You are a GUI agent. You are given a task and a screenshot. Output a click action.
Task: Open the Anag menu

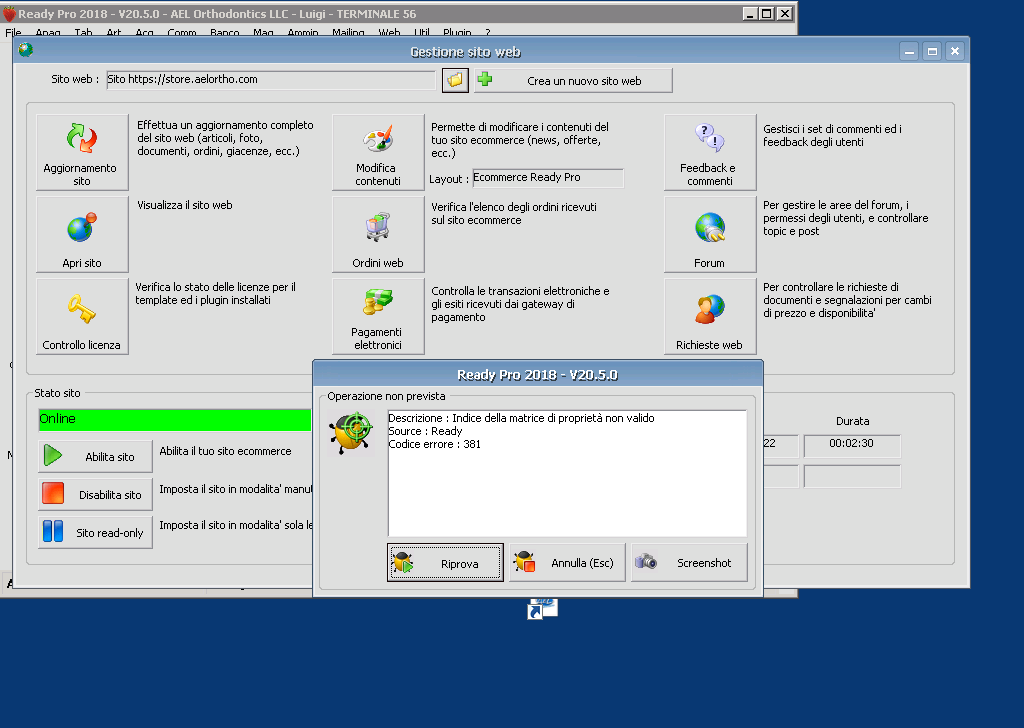tap(48, 32)
